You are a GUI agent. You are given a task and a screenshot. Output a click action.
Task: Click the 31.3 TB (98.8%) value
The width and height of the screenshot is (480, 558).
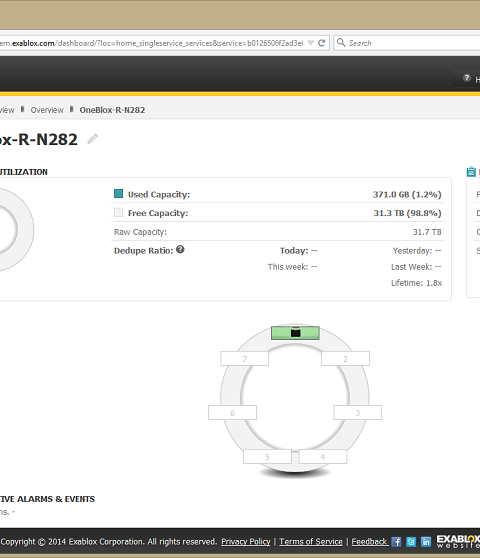(407, 213)
